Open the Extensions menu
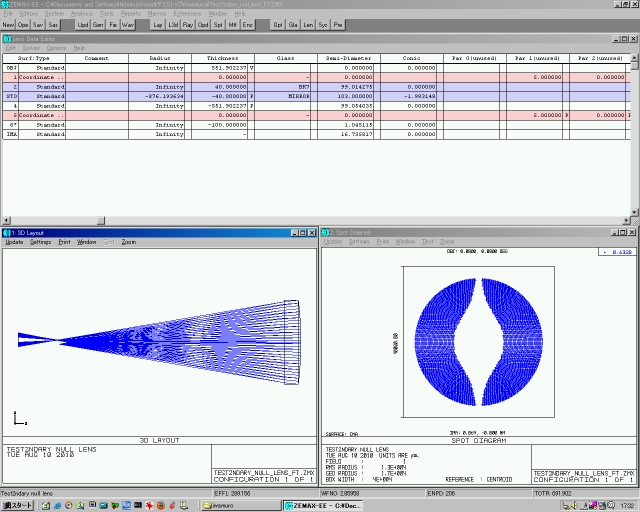This screenshot has width=640, height=512. (x=187, y=13)
